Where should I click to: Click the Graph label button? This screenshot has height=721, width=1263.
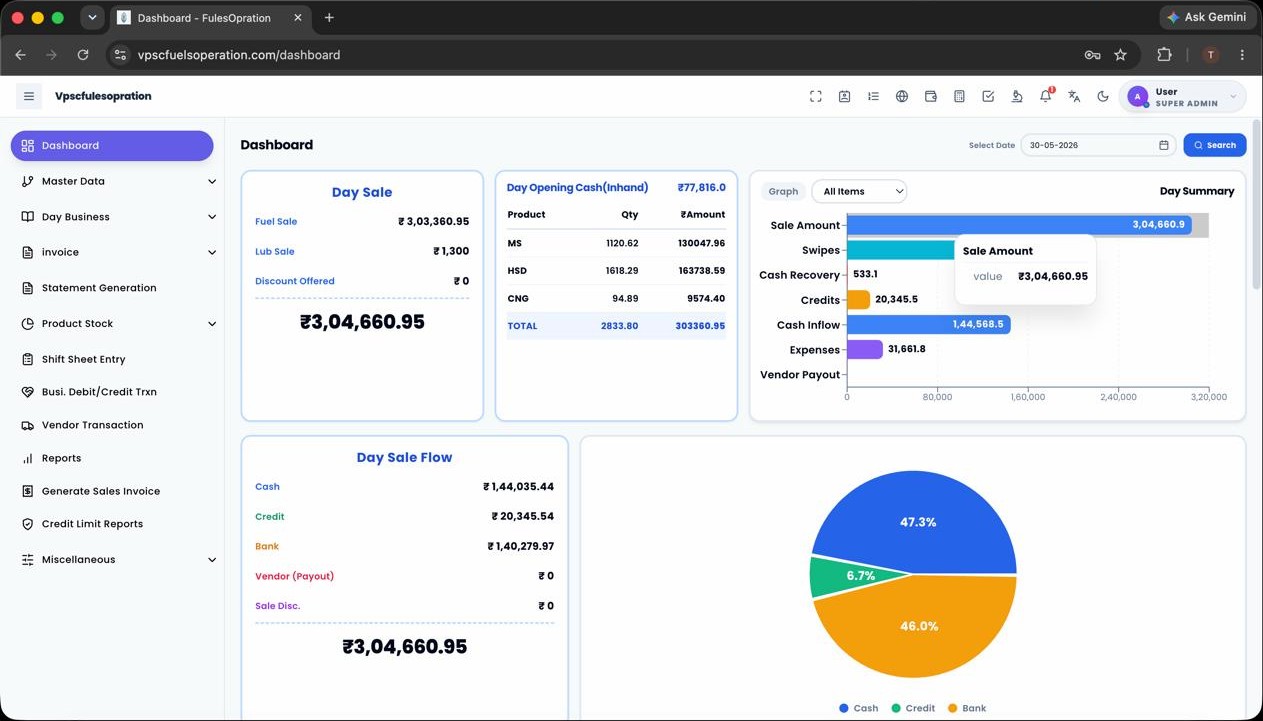point(783,191)
